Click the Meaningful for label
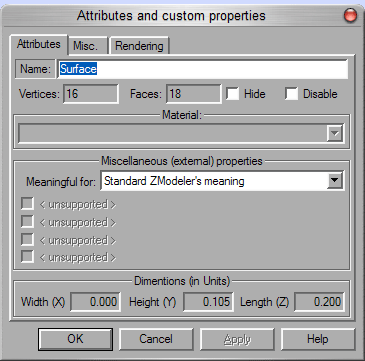 point(61,182)
